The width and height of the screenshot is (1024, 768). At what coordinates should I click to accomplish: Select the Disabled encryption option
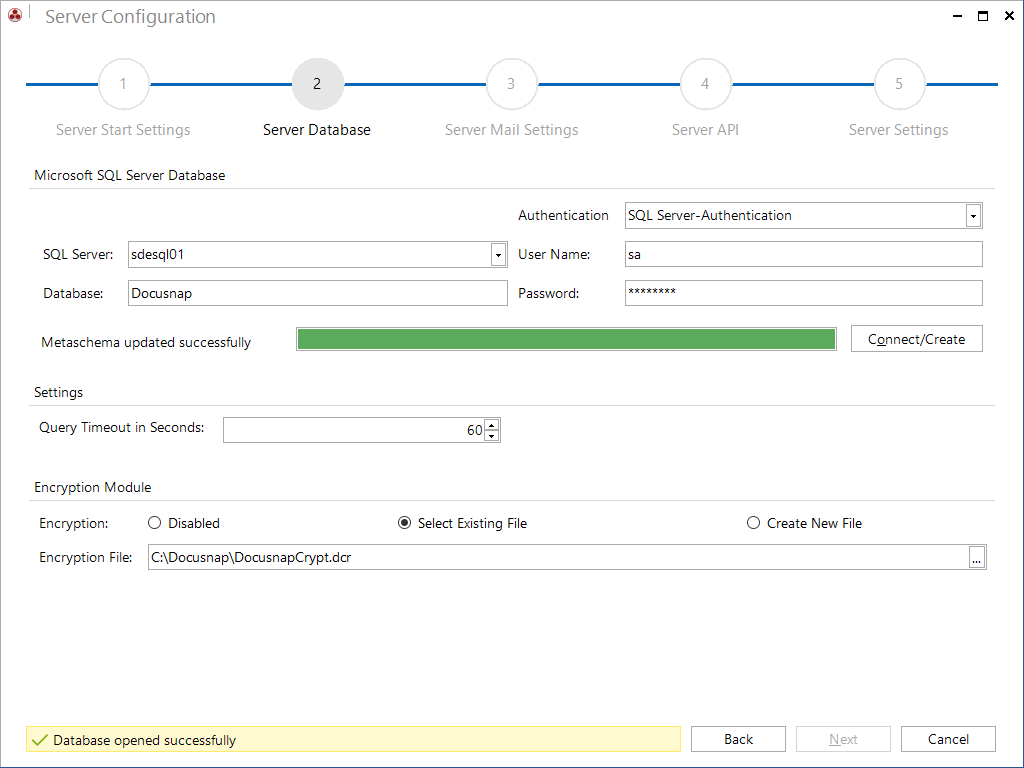(154, 523)
